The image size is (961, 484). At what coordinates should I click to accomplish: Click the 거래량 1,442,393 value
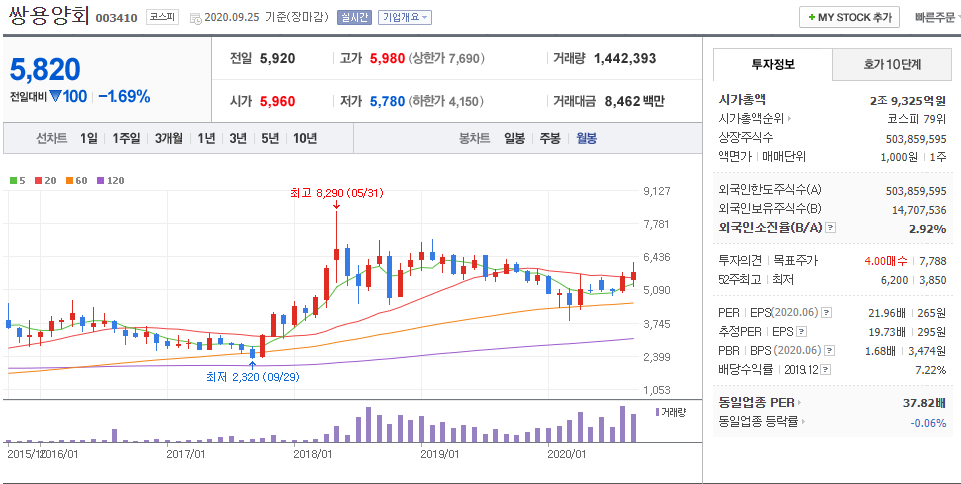[x=625, y=59]
